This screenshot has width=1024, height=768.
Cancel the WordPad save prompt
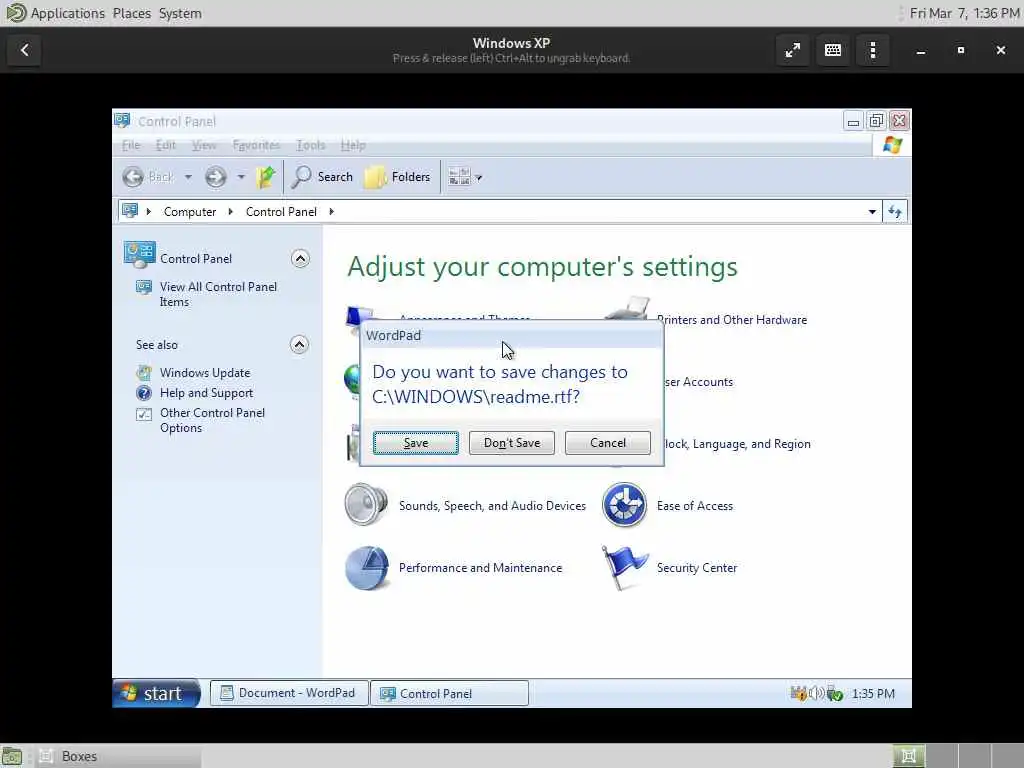(x=607, y=443)
